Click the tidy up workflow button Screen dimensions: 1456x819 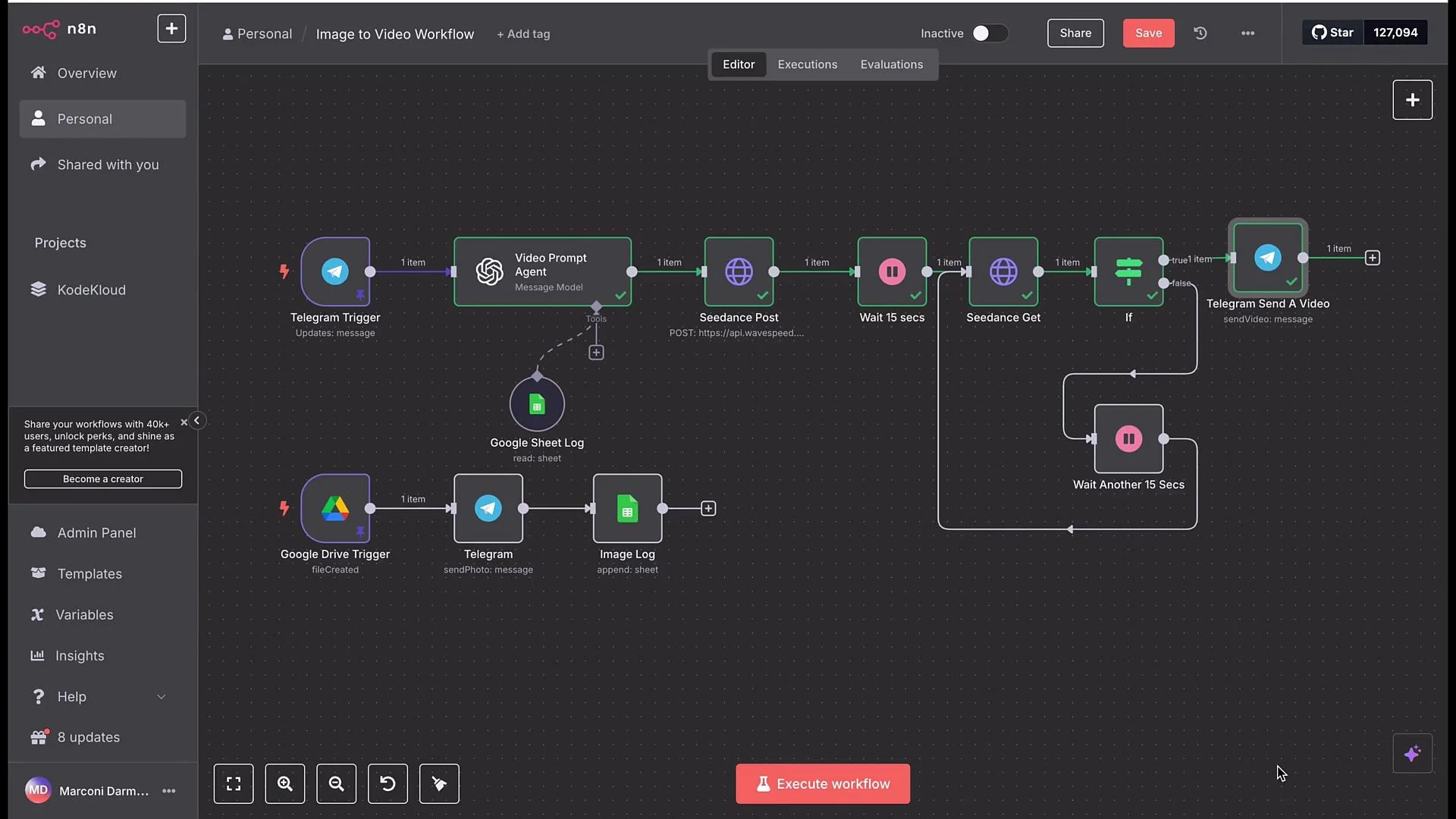coord(439,783)
